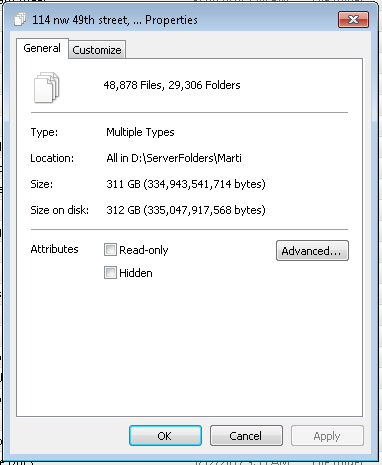The height and width of the screenshot is (465, 382).
Task: Open the Customize tab
Action: click(x=97, y=50)
